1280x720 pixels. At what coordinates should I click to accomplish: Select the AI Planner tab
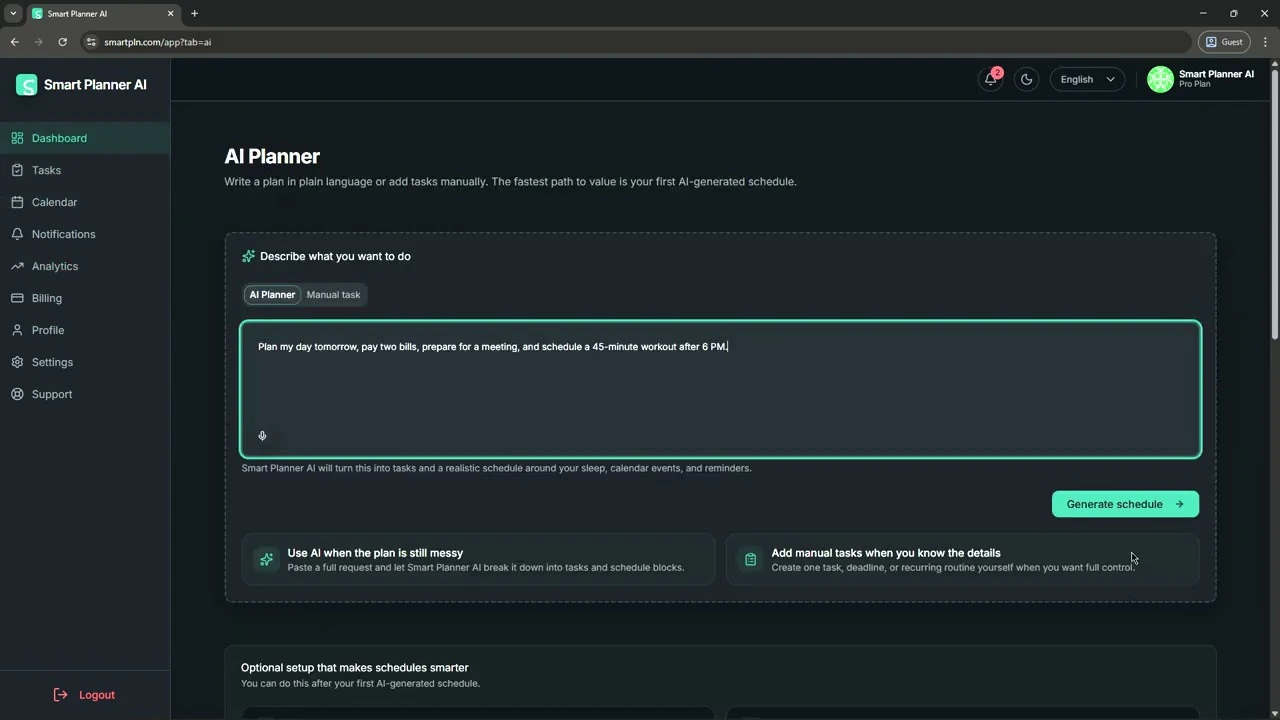click(272, 295)
